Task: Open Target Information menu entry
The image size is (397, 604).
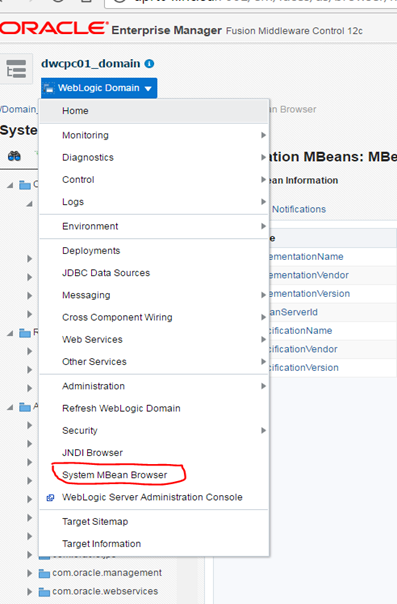Action: coord(102,544)
